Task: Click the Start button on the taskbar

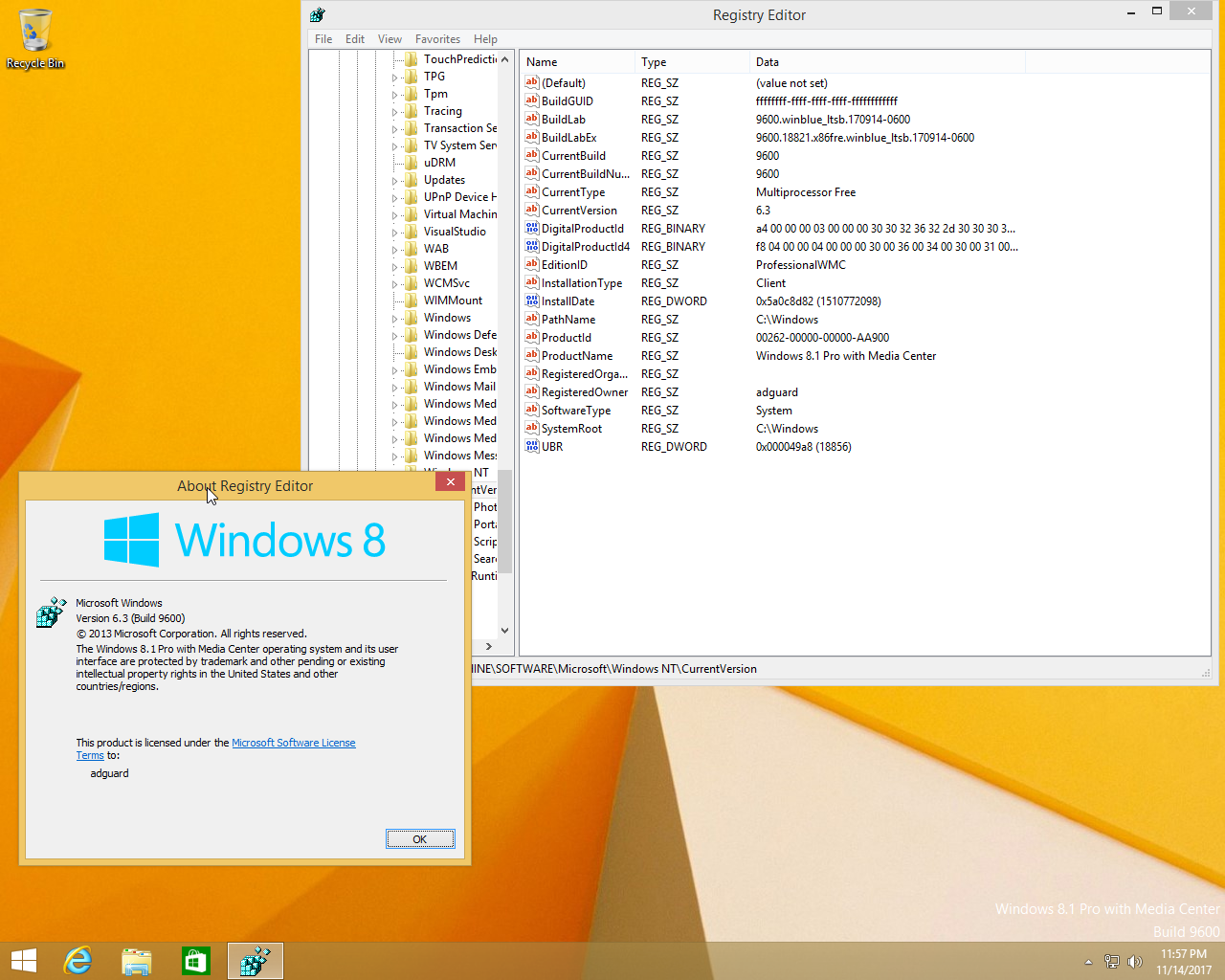Action: 24,961
